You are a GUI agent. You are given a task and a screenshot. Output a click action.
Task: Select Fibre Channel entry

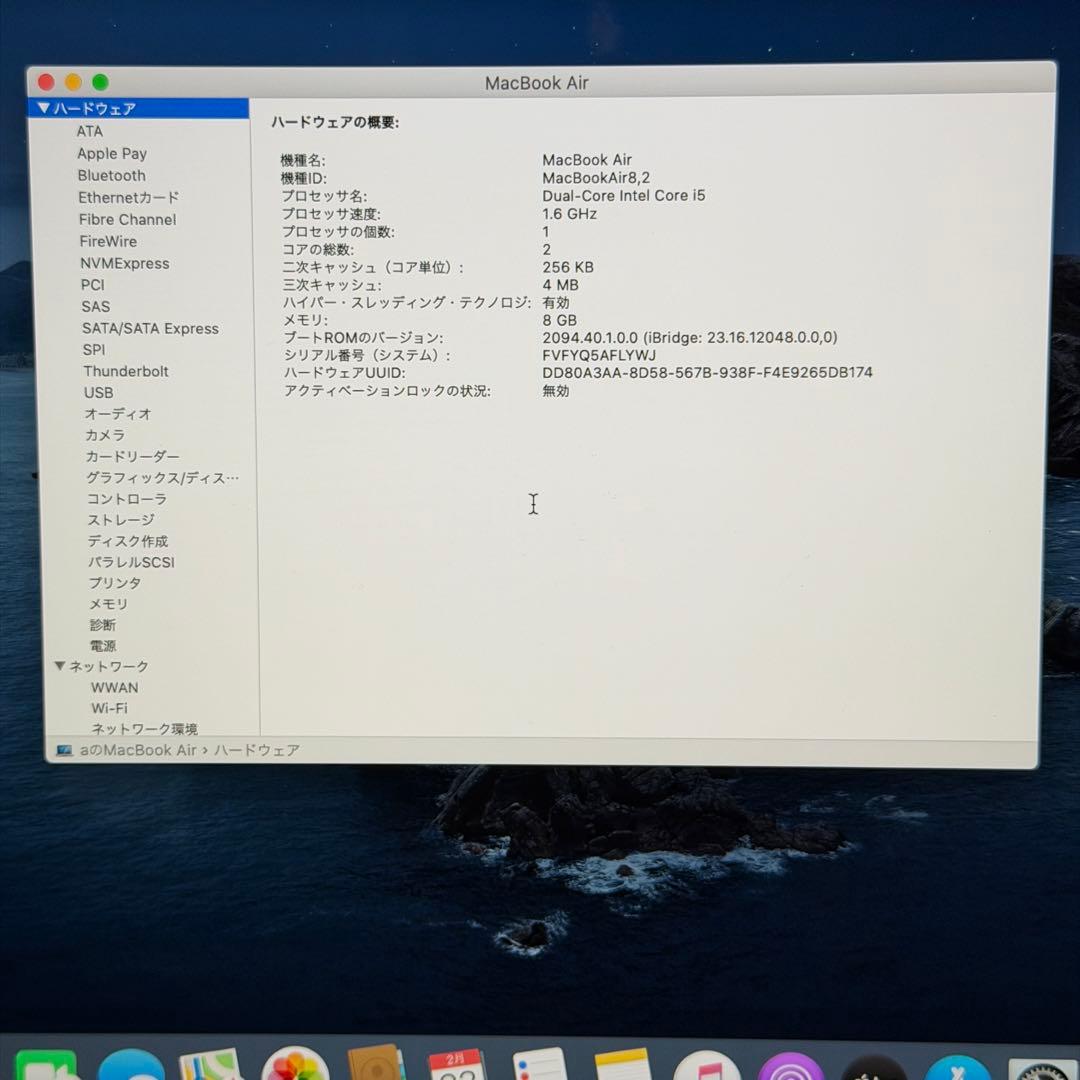point(127,220)
